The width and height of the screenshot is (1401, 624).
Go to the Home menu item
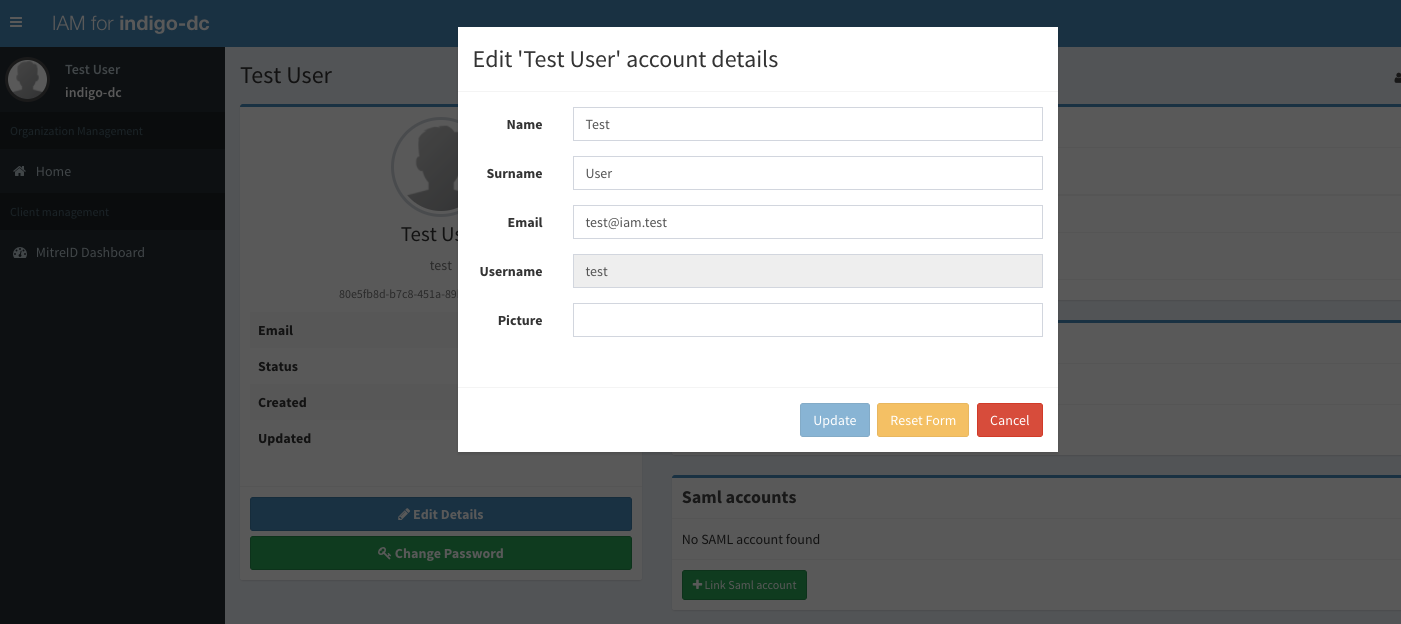[53, 172]
